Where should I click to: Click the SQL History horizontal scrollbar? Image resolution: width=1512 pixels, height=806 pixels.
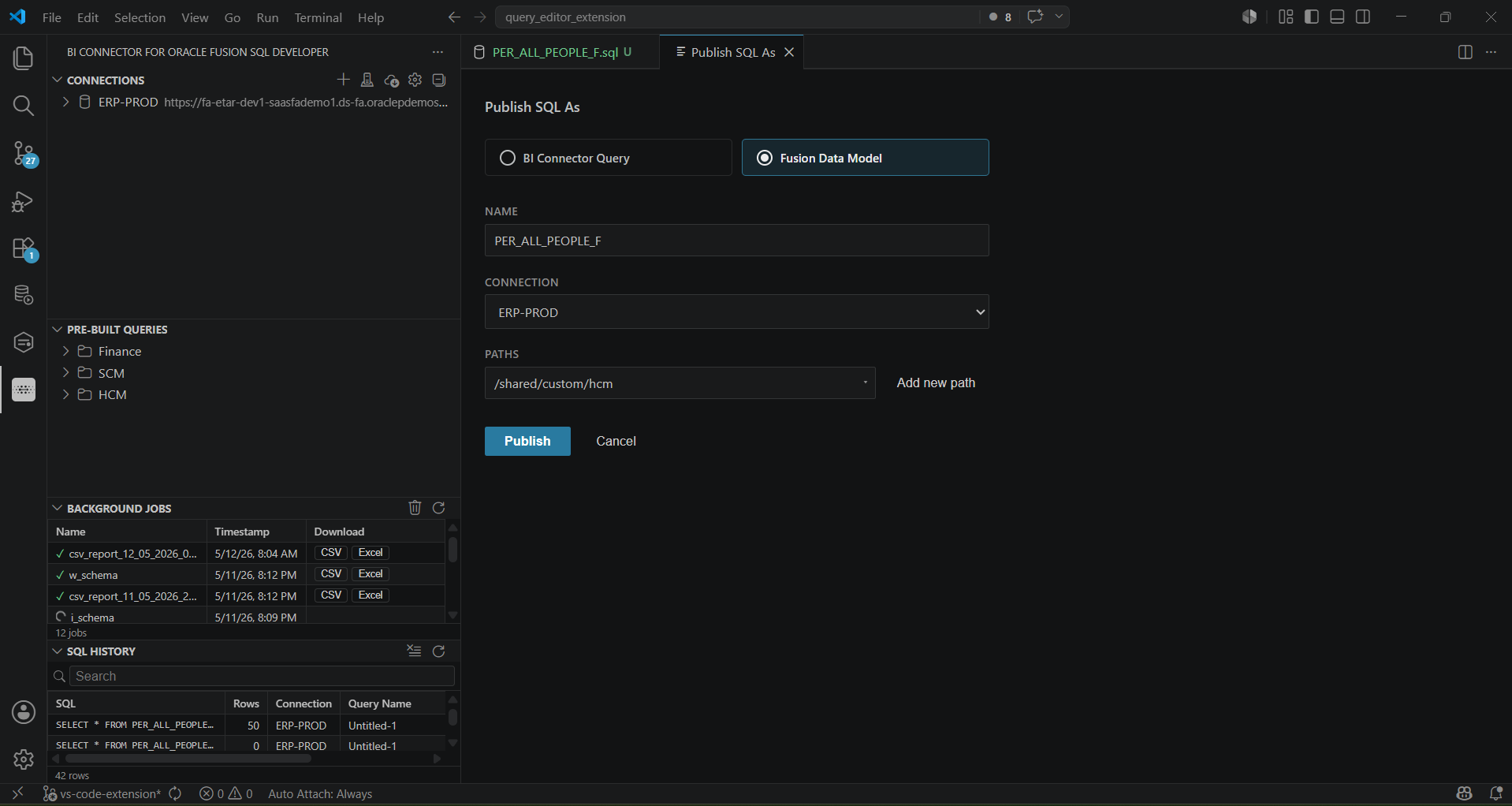click(188, 759)
